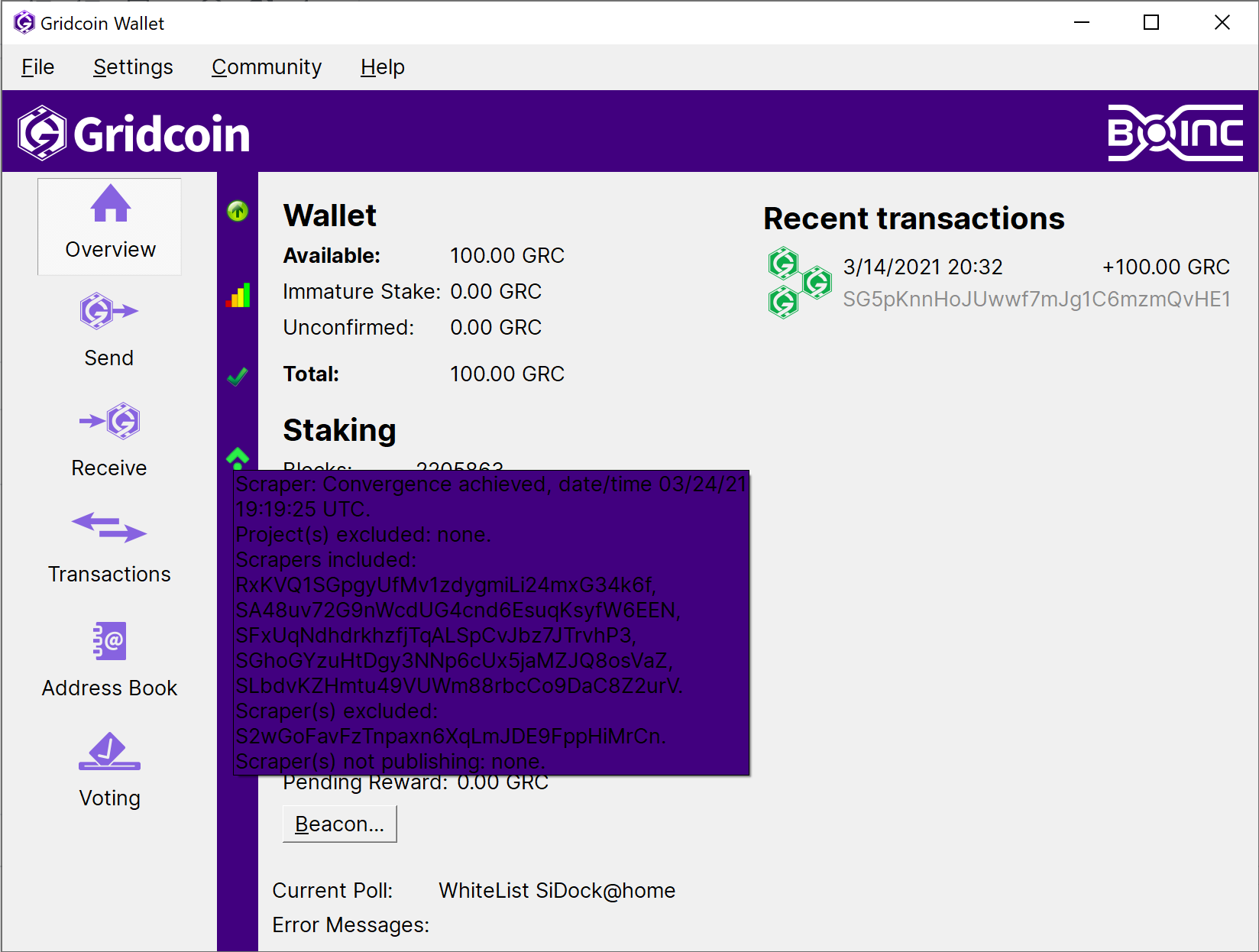Show the Transactions history page
This screenshot has height=952, width=1259.
coord(110,547)
